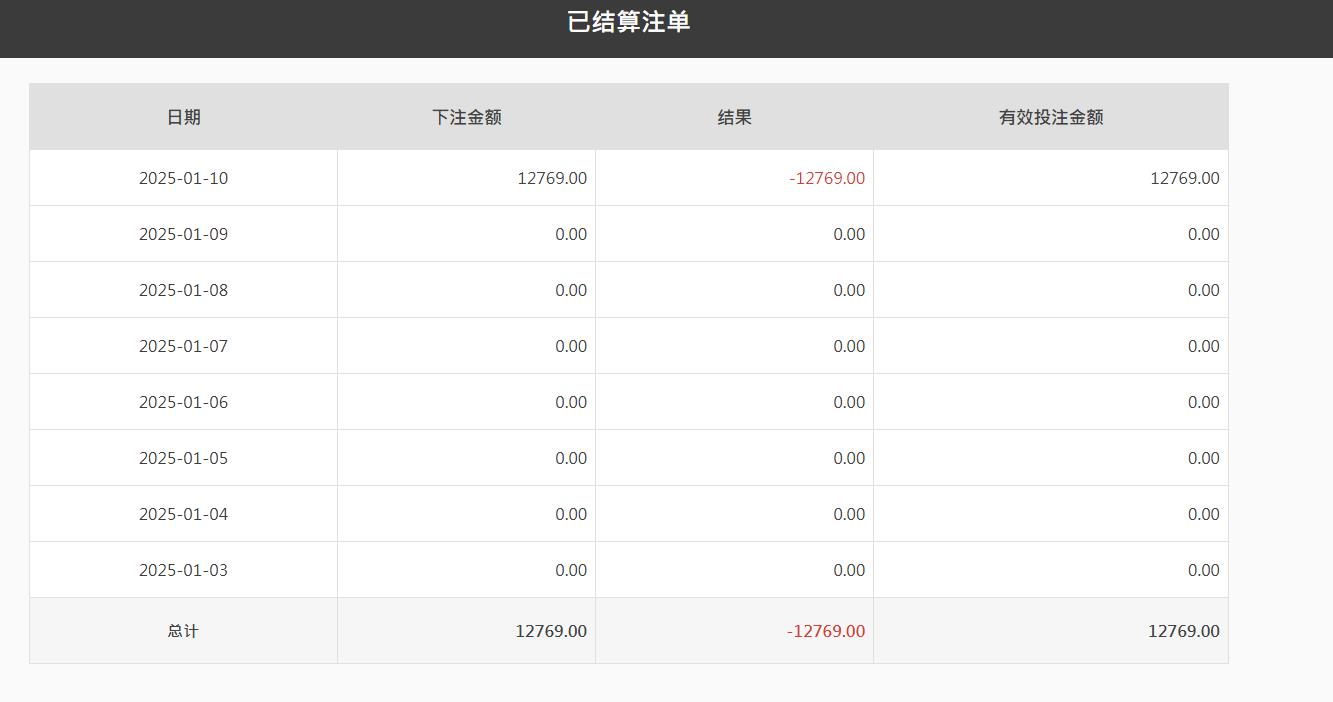Click the 日期 column header
The height and width of the screenshot is (702, 1333).
[x=184, y=117]
